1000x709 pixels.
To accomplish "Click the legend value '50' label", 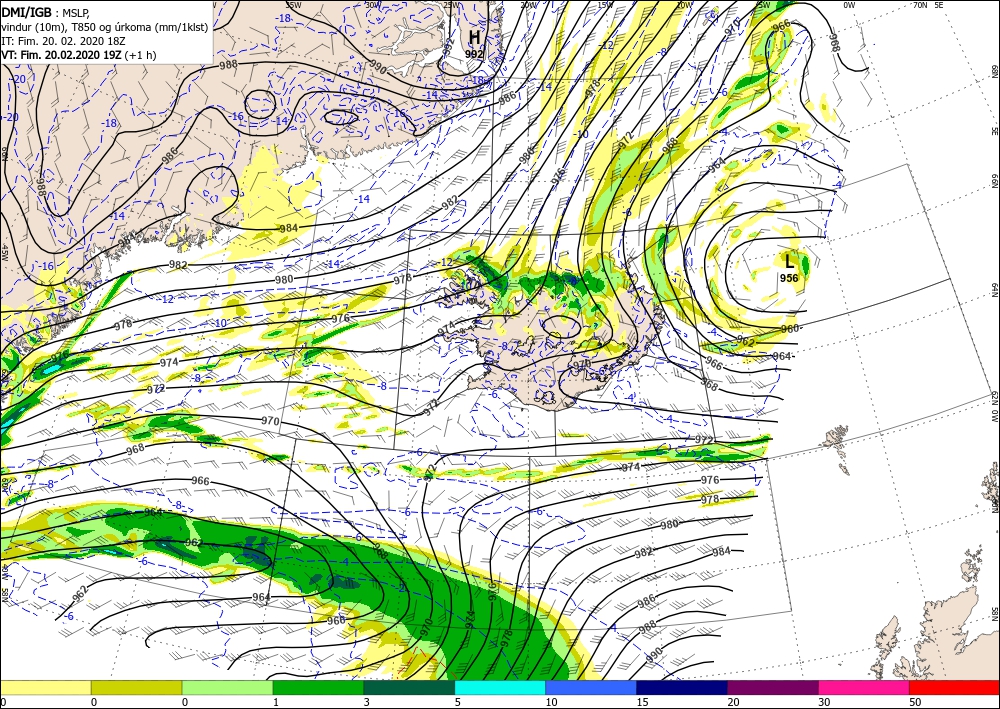I will pos(915,702).
